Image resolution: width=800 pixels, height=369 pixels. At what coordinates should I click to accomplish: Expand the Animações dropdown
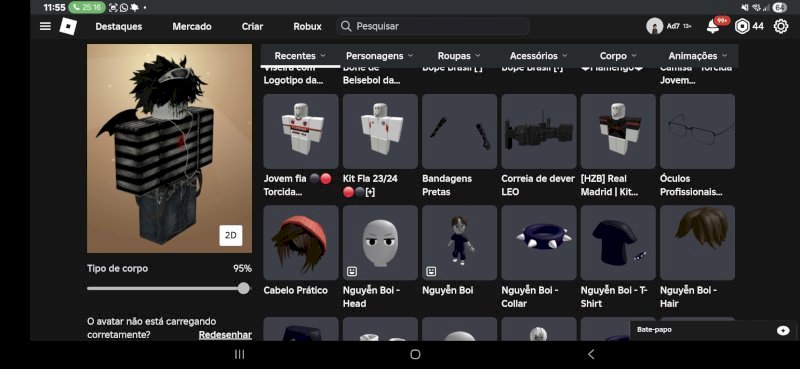pos(697,56)
